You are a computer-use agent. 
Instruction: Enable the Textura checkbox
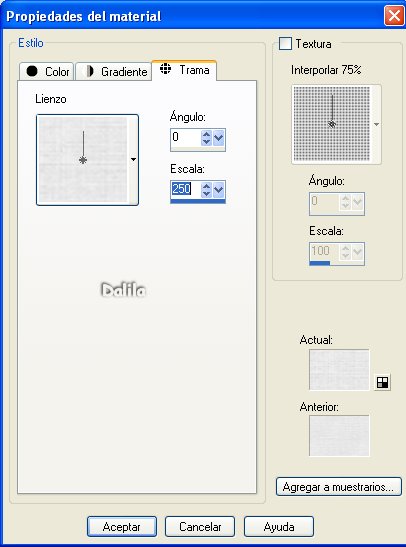pyautogui.click(x=285, y=44)
